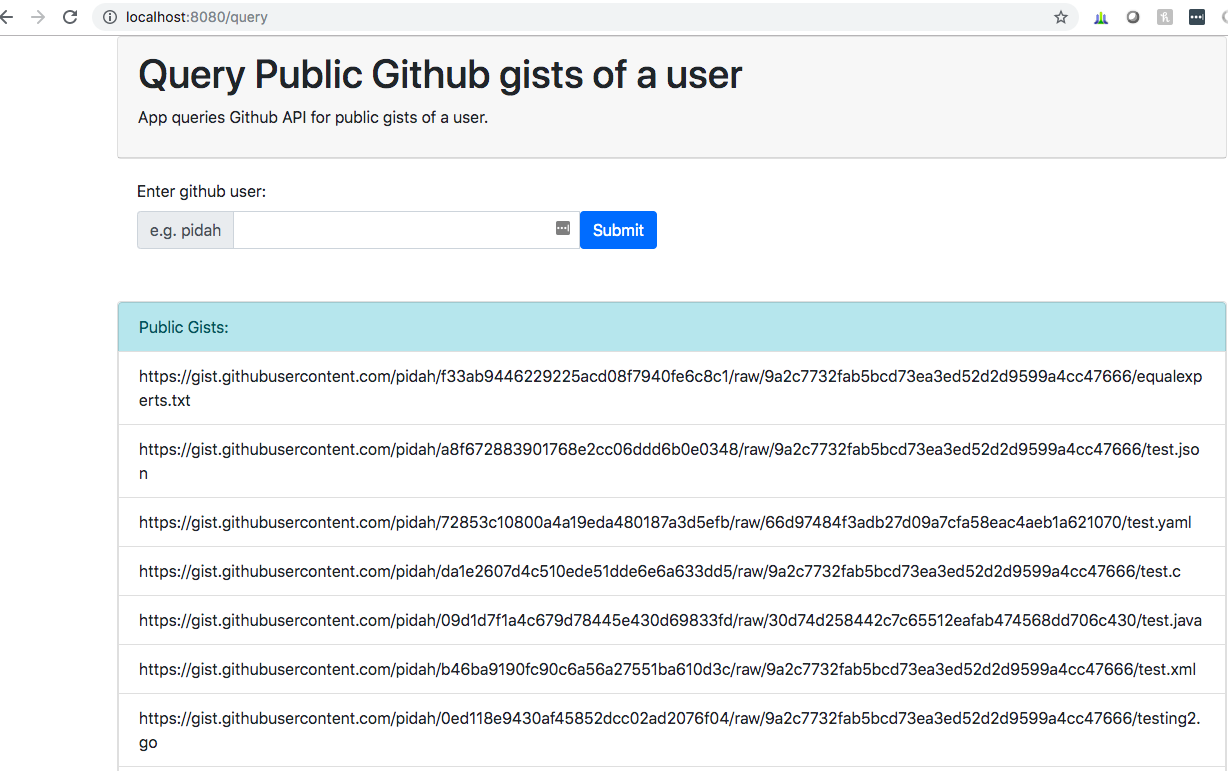View site information icon in address bar
The image size is (1228, 771).
coord(110,17)
